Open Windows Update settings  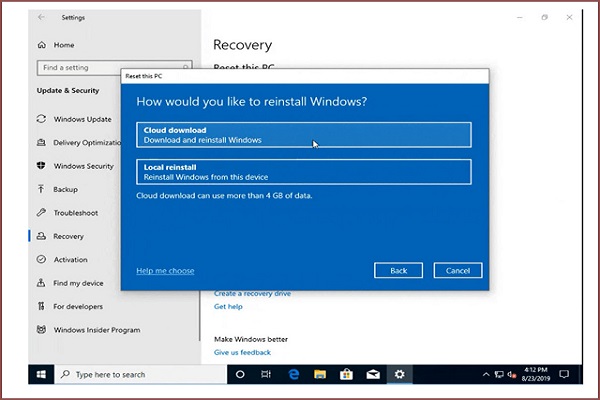tap(82, 119)
